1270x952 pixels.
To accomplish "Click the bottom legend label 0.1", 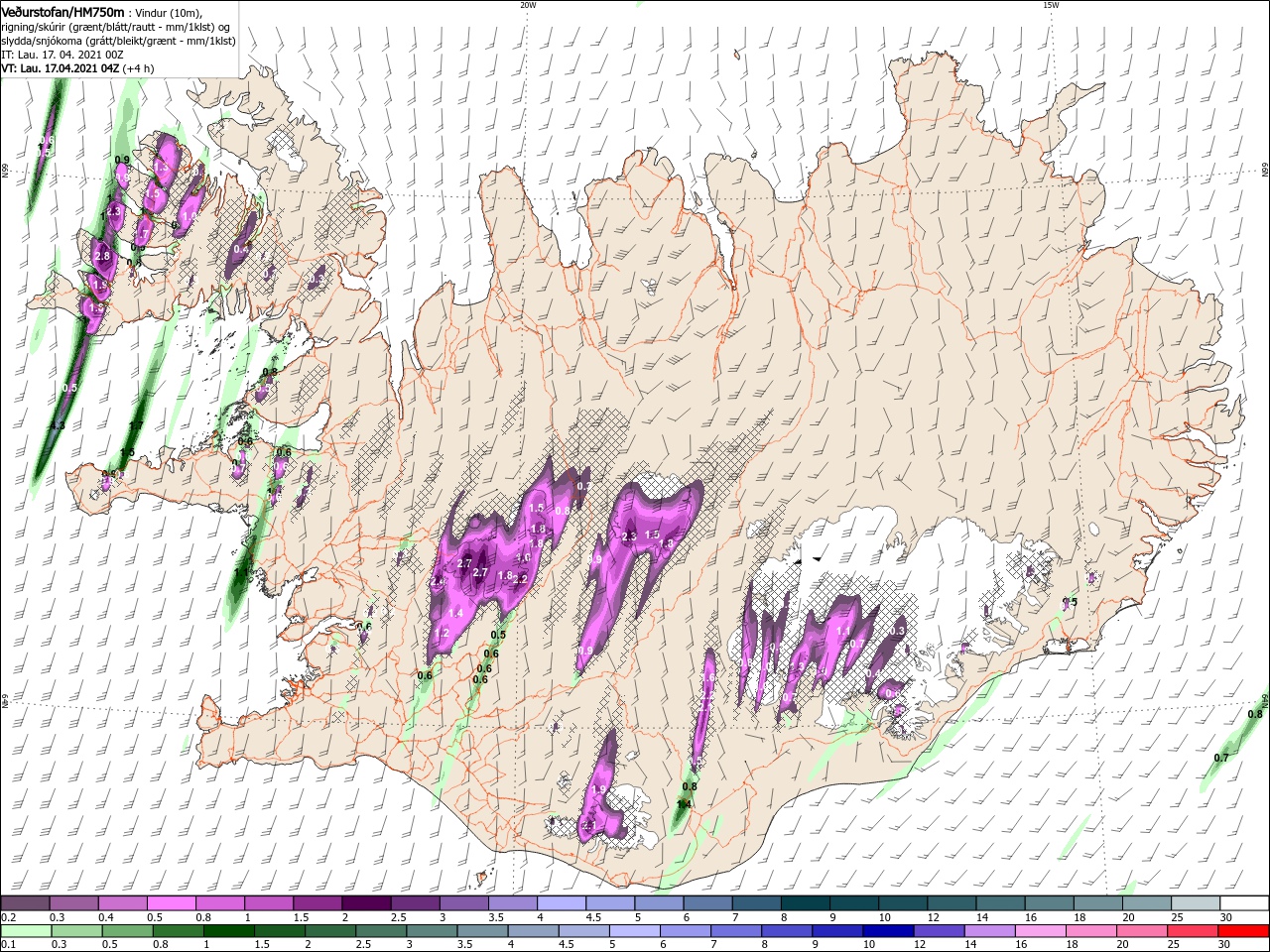I will click(7, 945).
